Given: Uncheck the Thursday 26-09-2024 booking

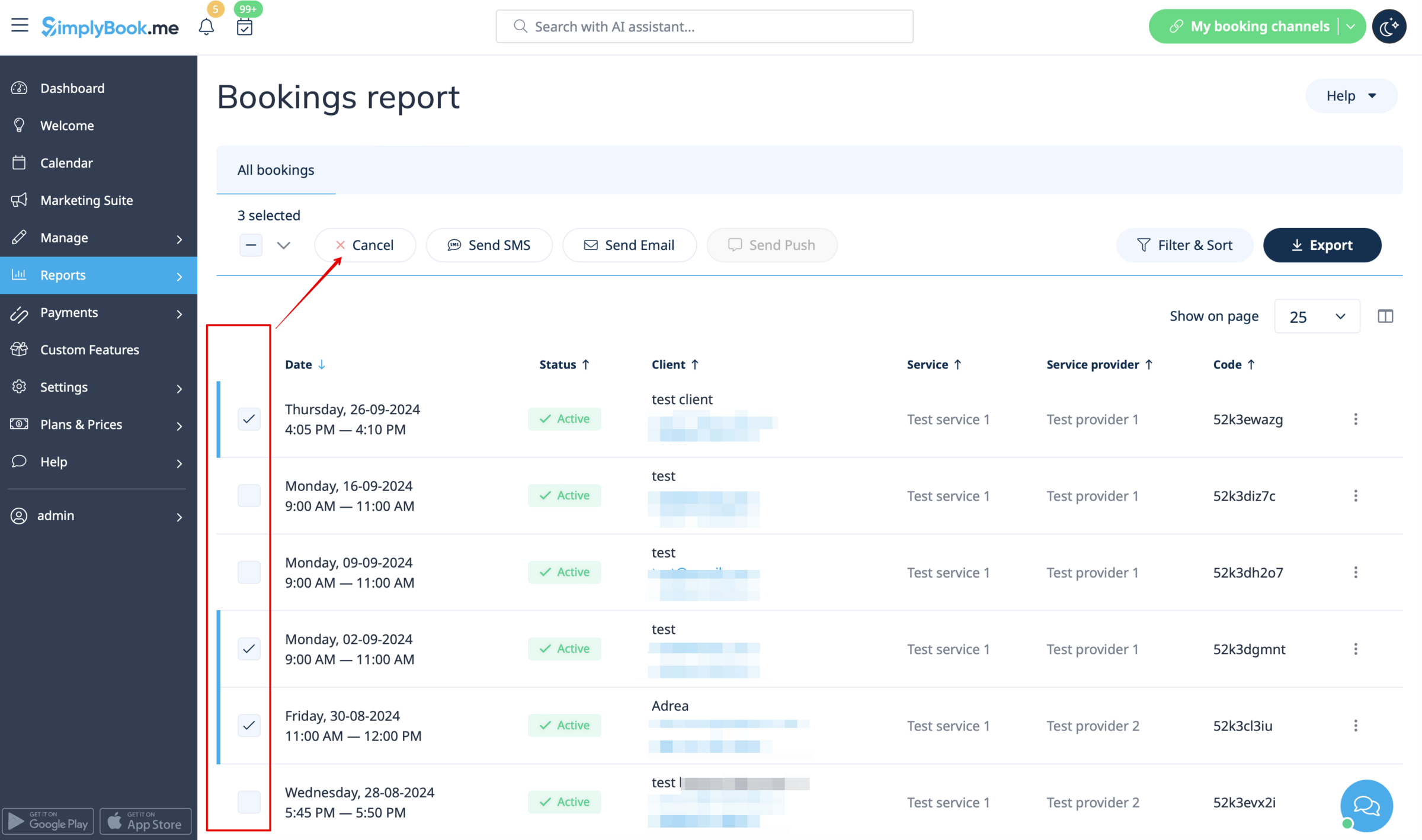Looking at the screenshot, I should point(249,419).
